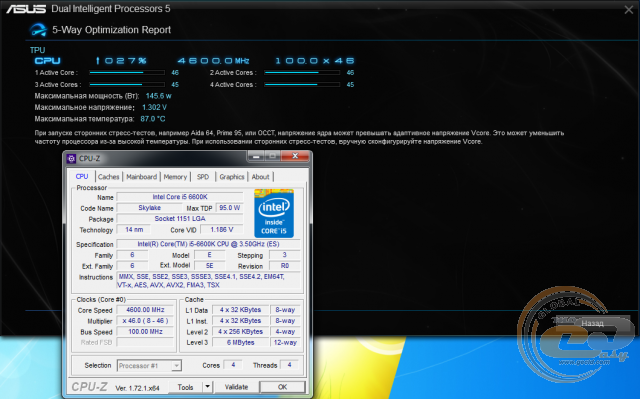Image resolution: width=640 pixels, height=399 pixels.
Task: Click the Level 3 cache value 6 MBytes
Action: pyautogui.click(x=240, y=342)
